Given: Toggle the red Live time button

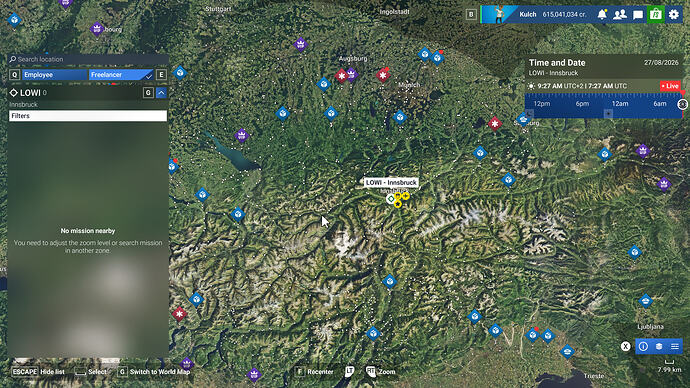Looking at the screenshot, I should 670,86.
